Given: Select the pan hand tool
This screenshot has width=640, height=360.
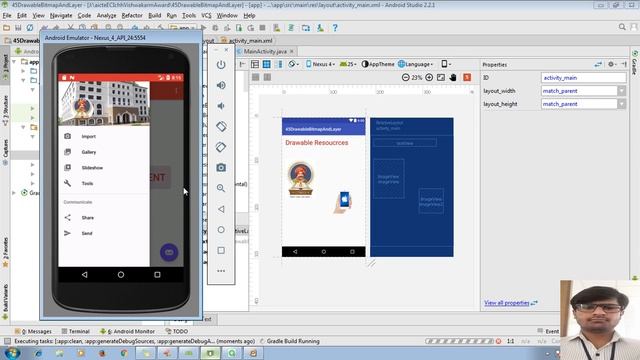Looking at the screenshot, I should click(453, 77).
